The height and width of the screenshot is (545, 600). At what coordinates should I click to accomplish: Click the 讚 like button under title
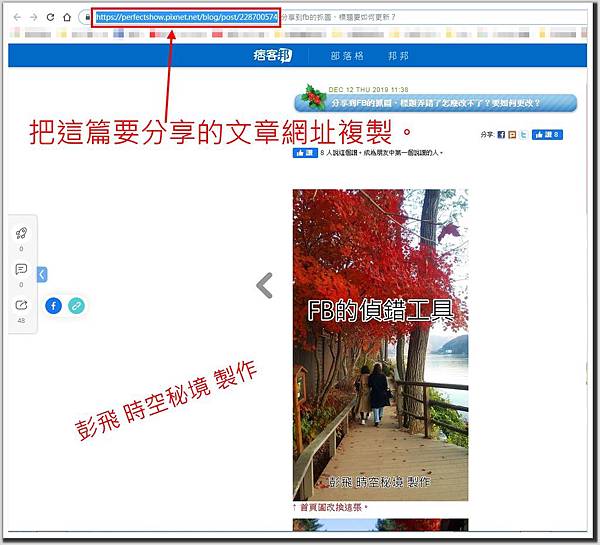tap(305, 153)
